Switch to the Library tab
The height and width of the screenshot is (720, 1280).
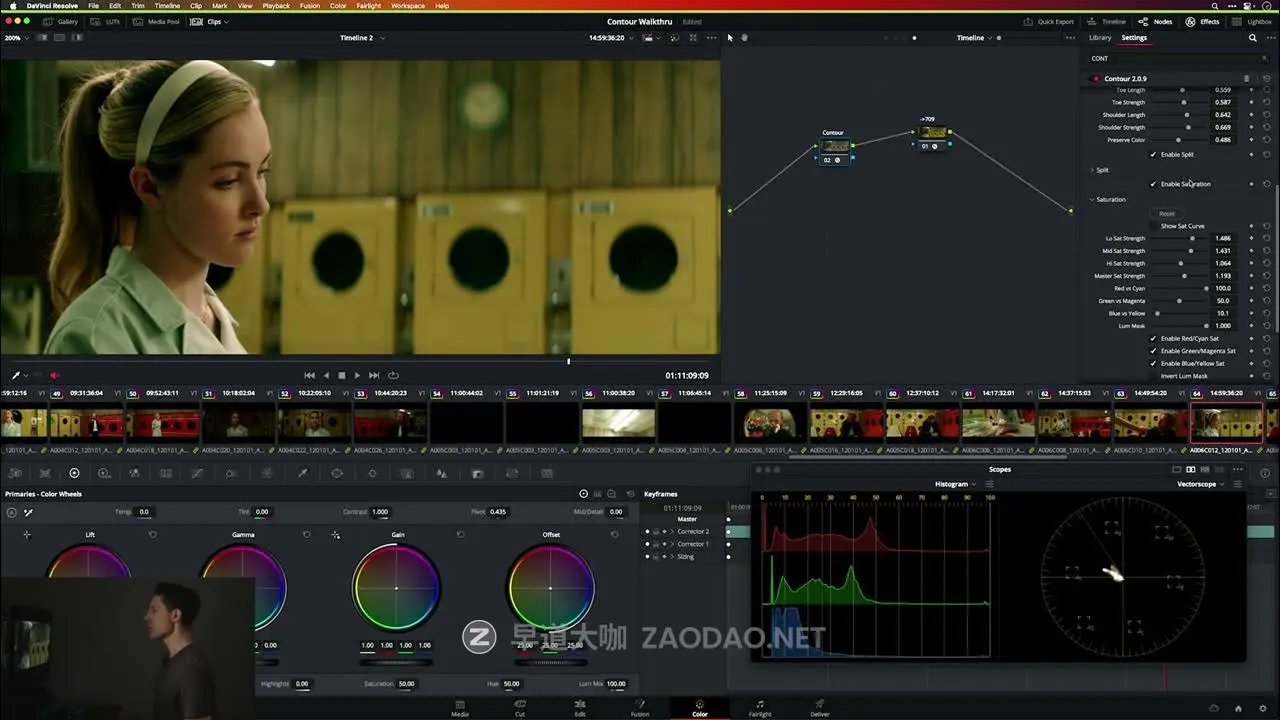(1100, 38)
